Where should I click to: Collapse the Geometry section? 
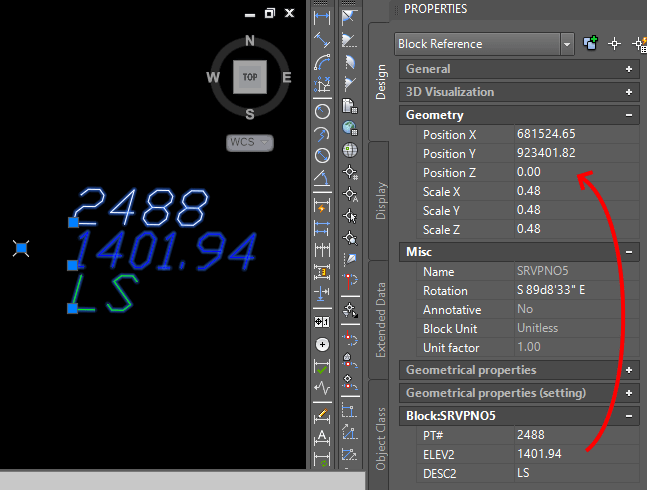(x=628, y=115)
